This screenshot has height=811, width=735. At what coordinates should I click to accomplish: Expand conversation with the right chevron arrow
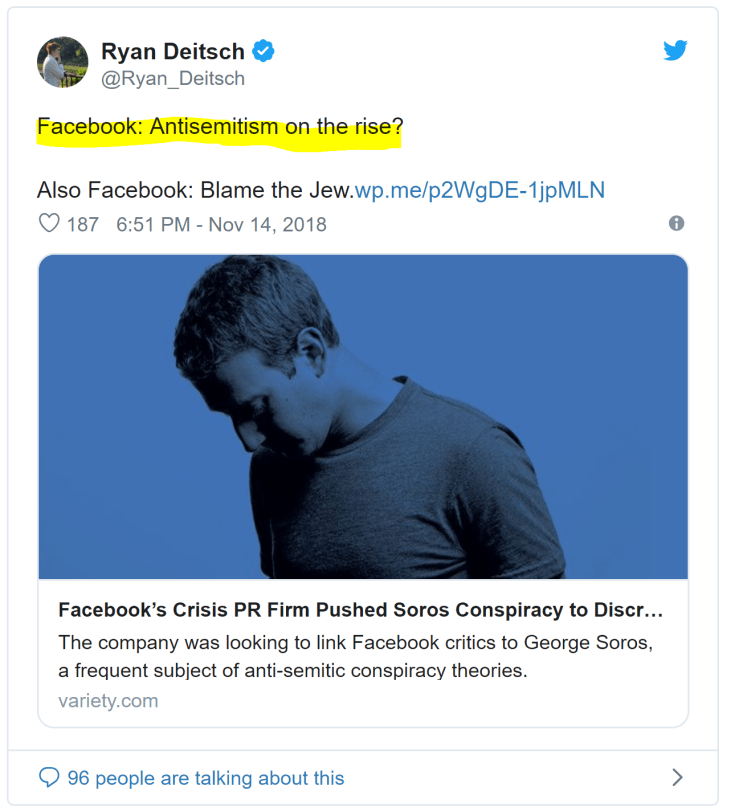point(677,778)
